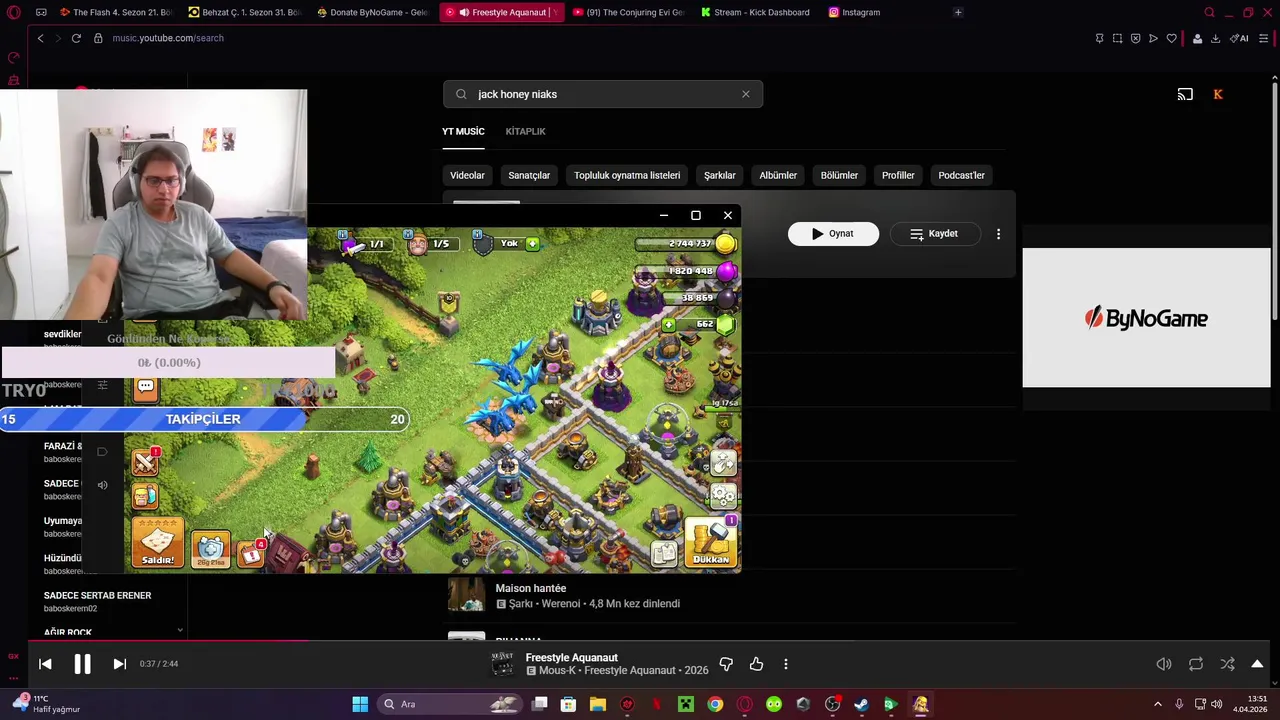1280x720 pixels.
Task: Open the in-game chat speech bubble
Action: (146, 387)
